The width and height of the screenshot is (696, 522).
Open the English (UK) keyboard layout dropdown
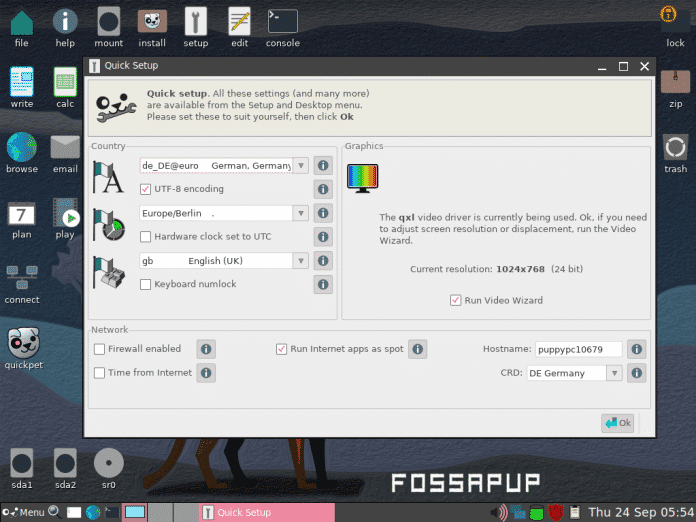pyautogui.click(x=299, y=261)
